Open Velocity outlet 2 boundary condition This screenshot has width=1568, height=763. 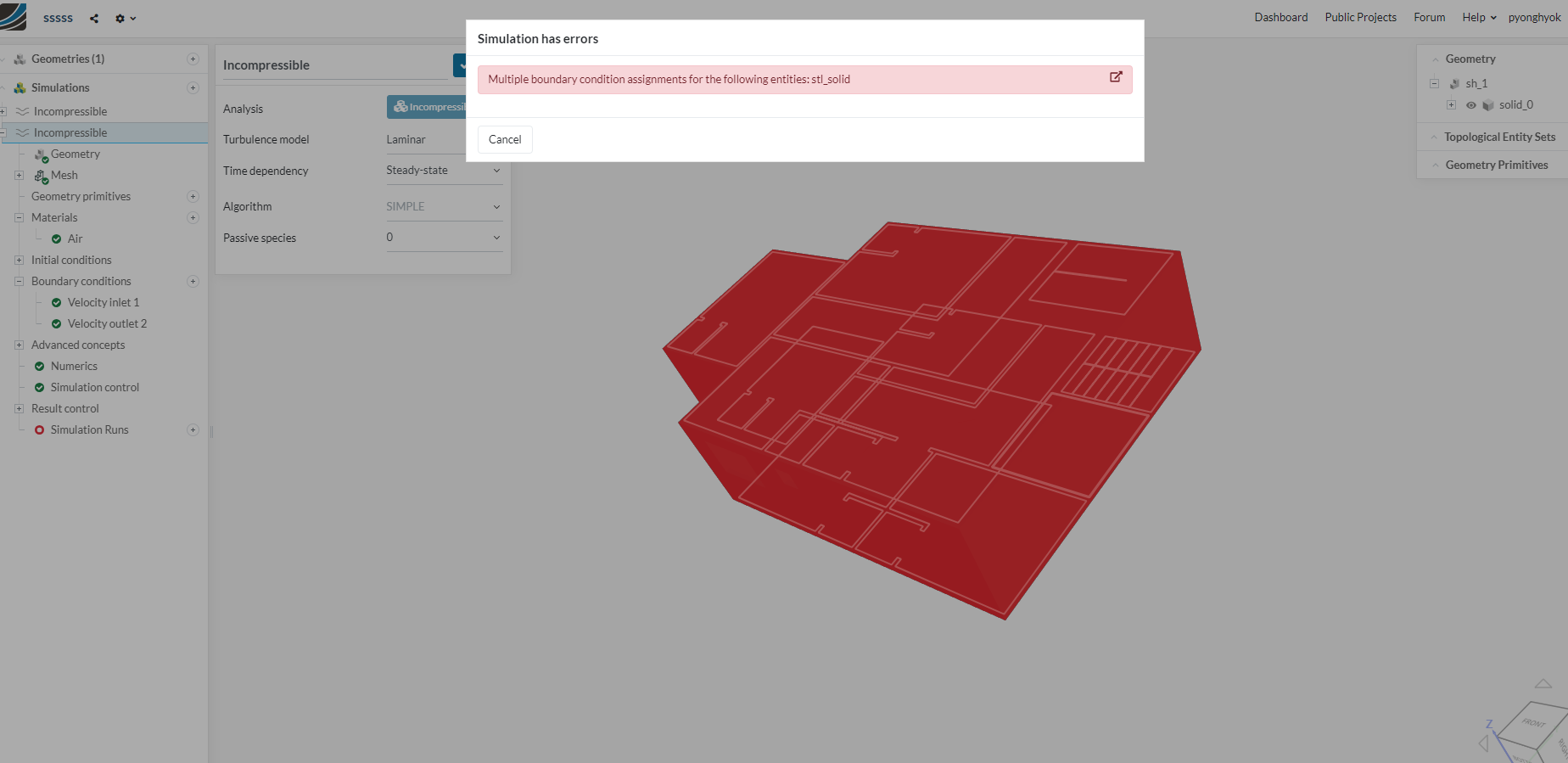107,324
